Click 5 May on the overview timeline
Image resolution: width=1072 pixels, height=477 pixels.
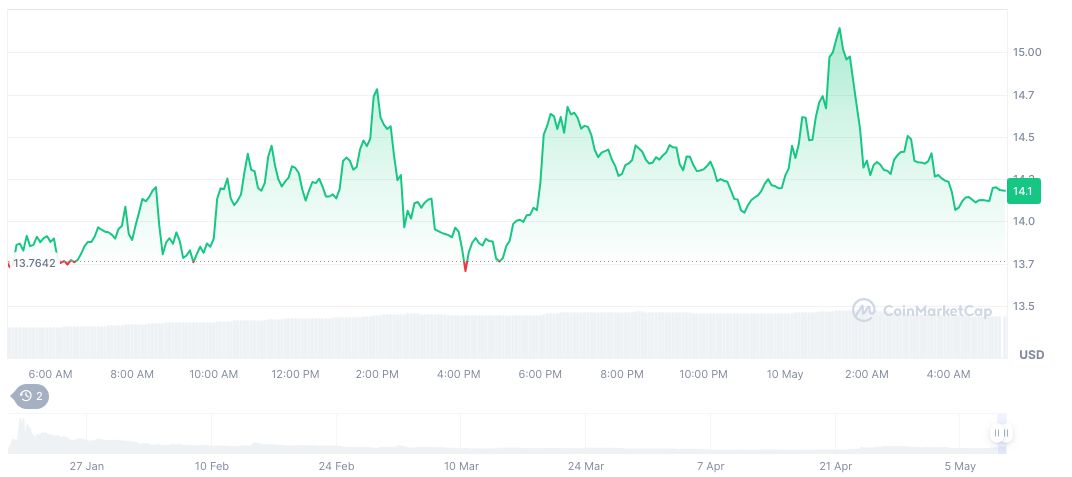960,466
